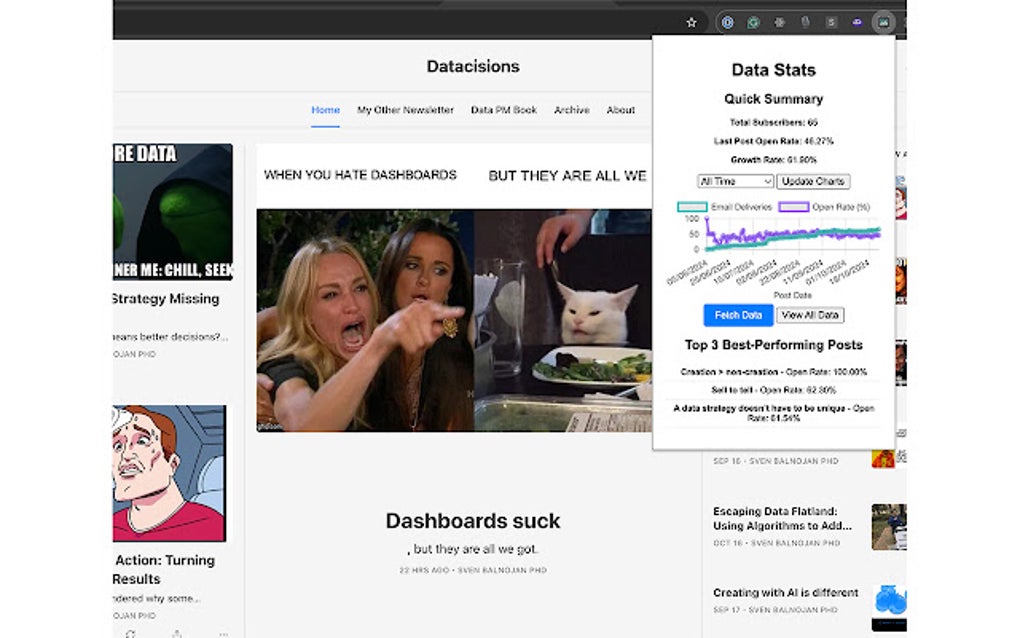The image size is (1020, 638).
Task: Open the Dashboards suck post
Action: pyautogui.click(x=473, y=520)
